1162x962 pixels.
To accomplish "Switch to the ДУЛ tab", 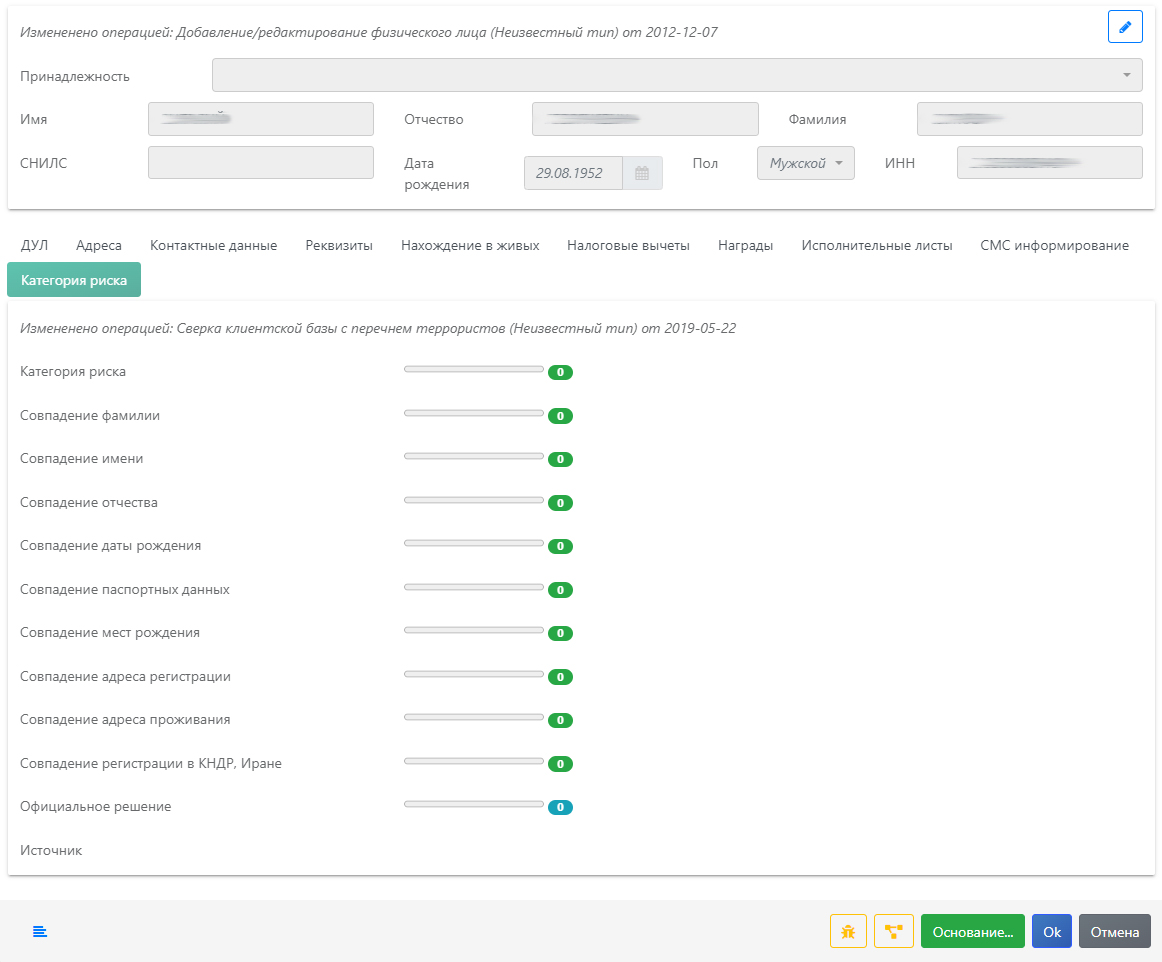I will [34, 246].
